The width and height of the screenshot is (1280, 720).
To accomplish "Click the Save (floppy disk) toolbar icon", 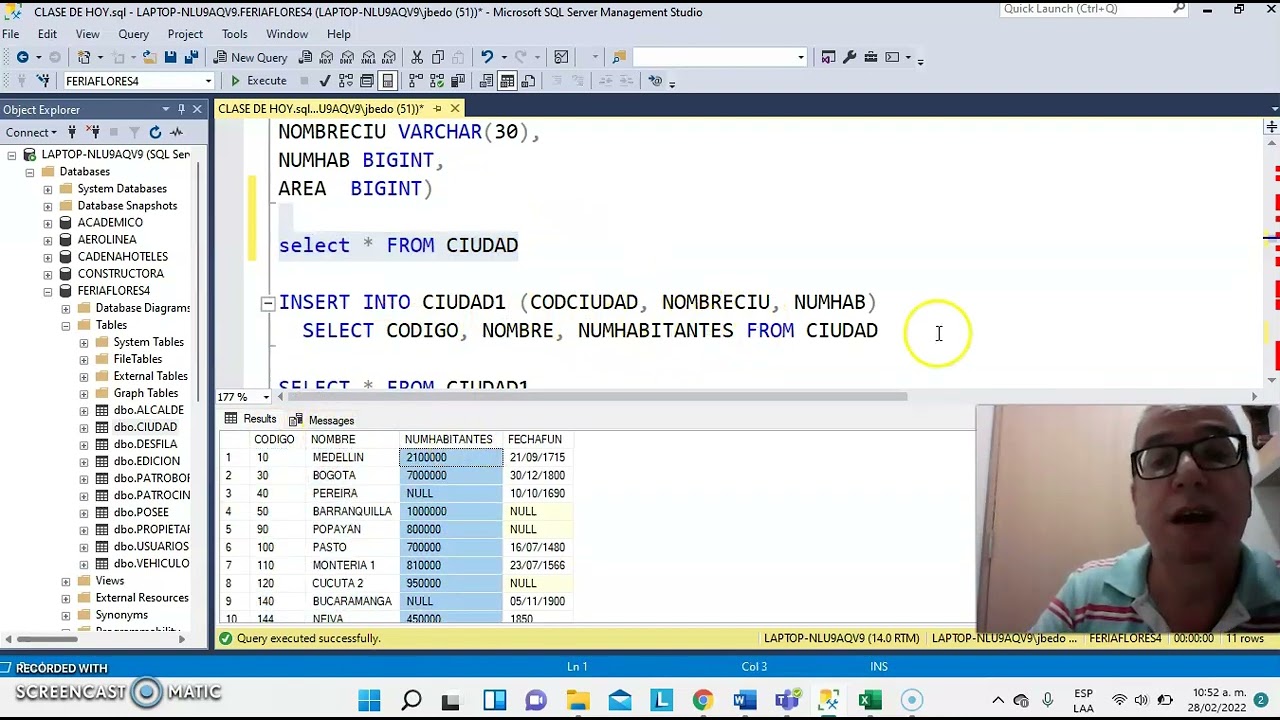I will (x=171, y=58).
